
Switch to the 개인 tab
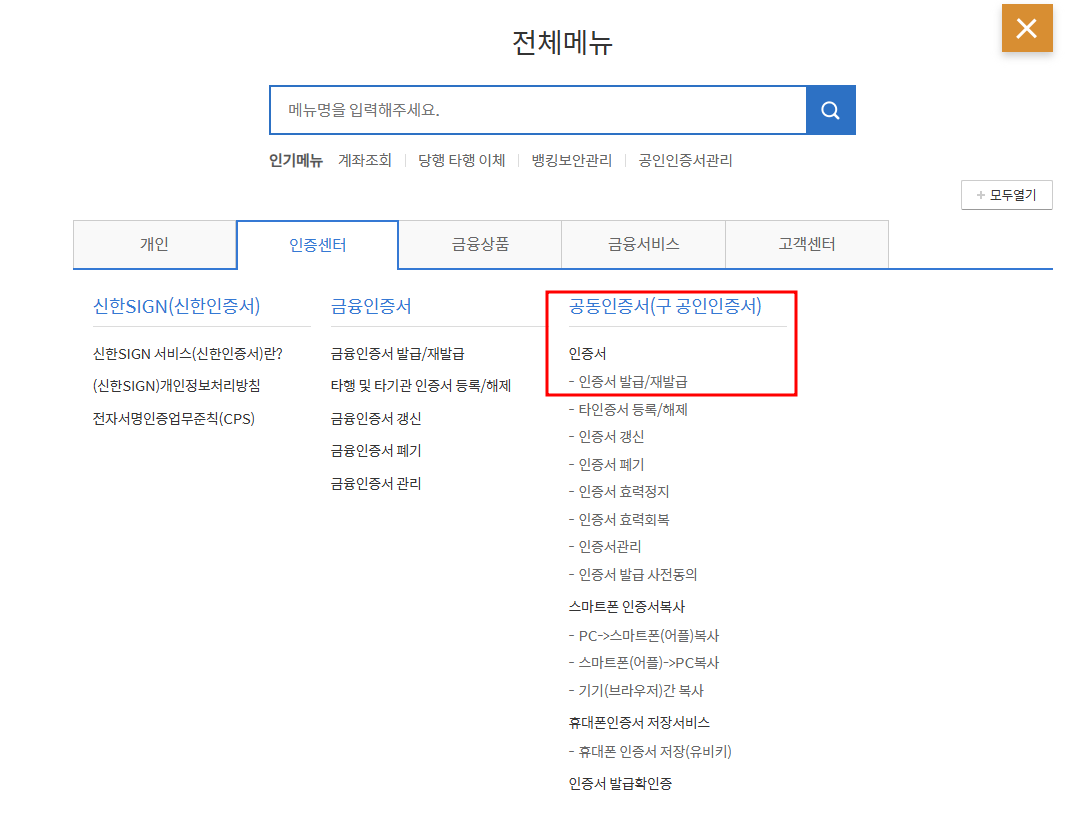coord(155,244)
